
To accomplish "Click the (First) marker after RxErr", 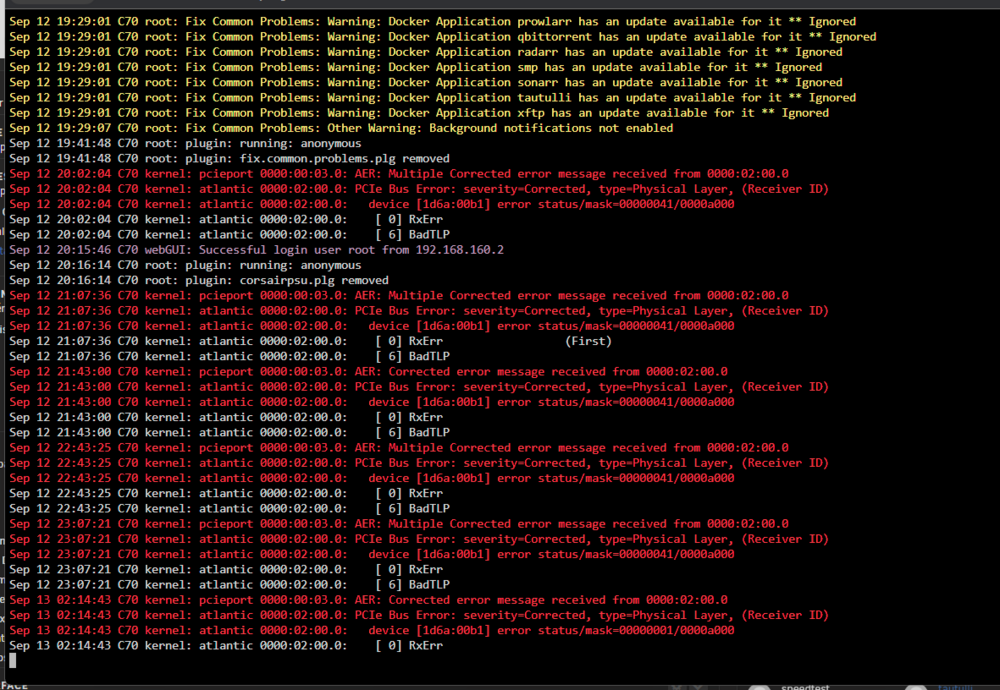I will pyautogui.click(x=588, y=341).
